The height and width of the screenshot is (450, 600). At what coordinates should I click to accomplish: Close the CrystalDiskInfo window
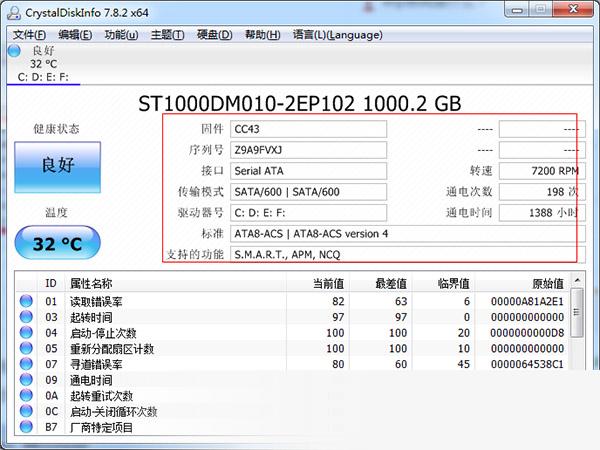click(x=573, y=10)
